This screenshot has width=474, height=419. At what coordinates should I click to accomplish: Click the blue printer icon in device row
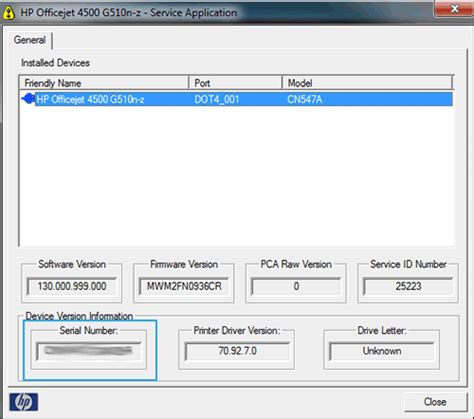(28, 99)
